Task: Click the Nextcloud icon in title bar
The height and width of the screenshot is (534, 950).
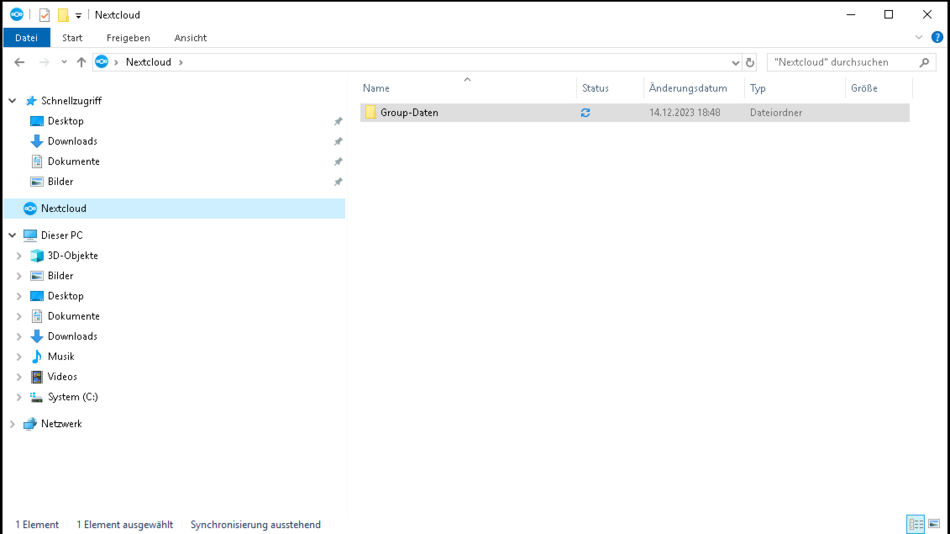Action: (x=16, y=15)
